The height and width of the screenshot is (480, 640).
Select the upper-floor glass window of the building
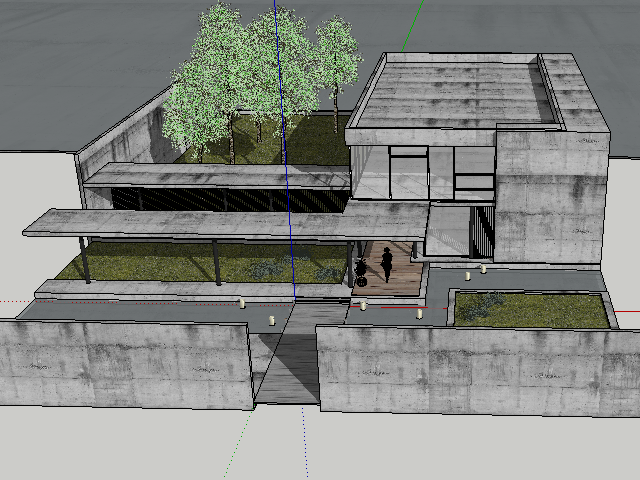(x=422, y=172)
